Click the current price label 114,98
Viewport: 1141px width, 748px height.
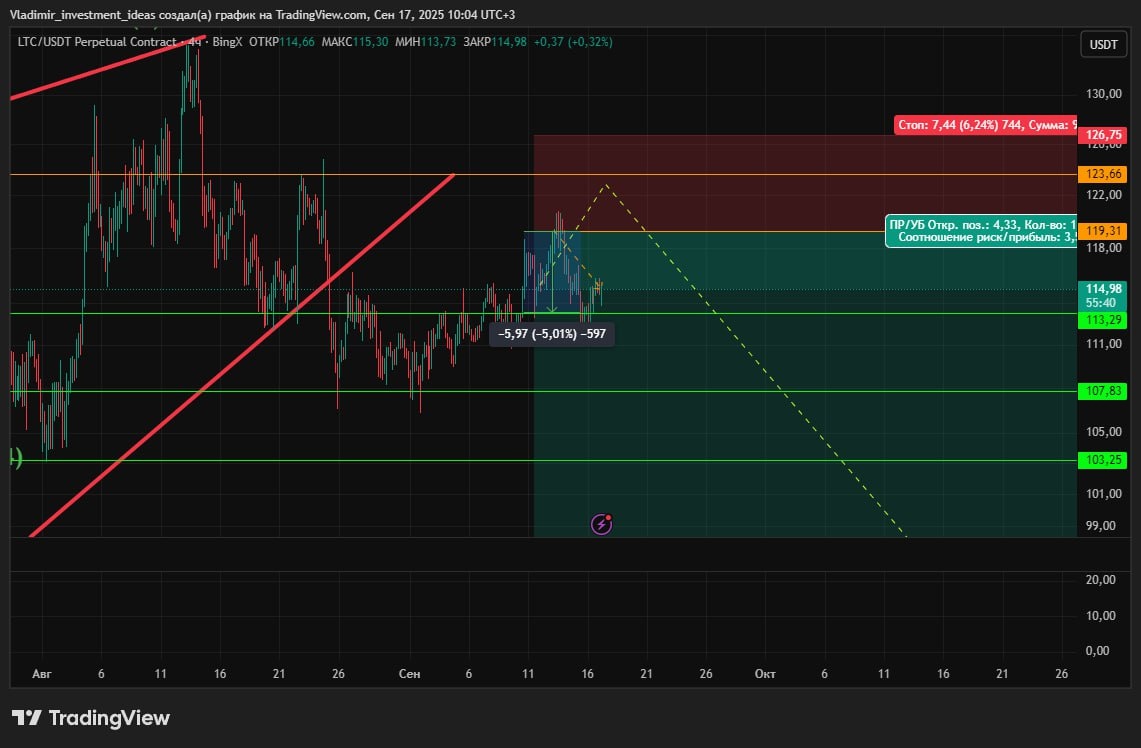pyautogui.click(x=1103, y=289)
